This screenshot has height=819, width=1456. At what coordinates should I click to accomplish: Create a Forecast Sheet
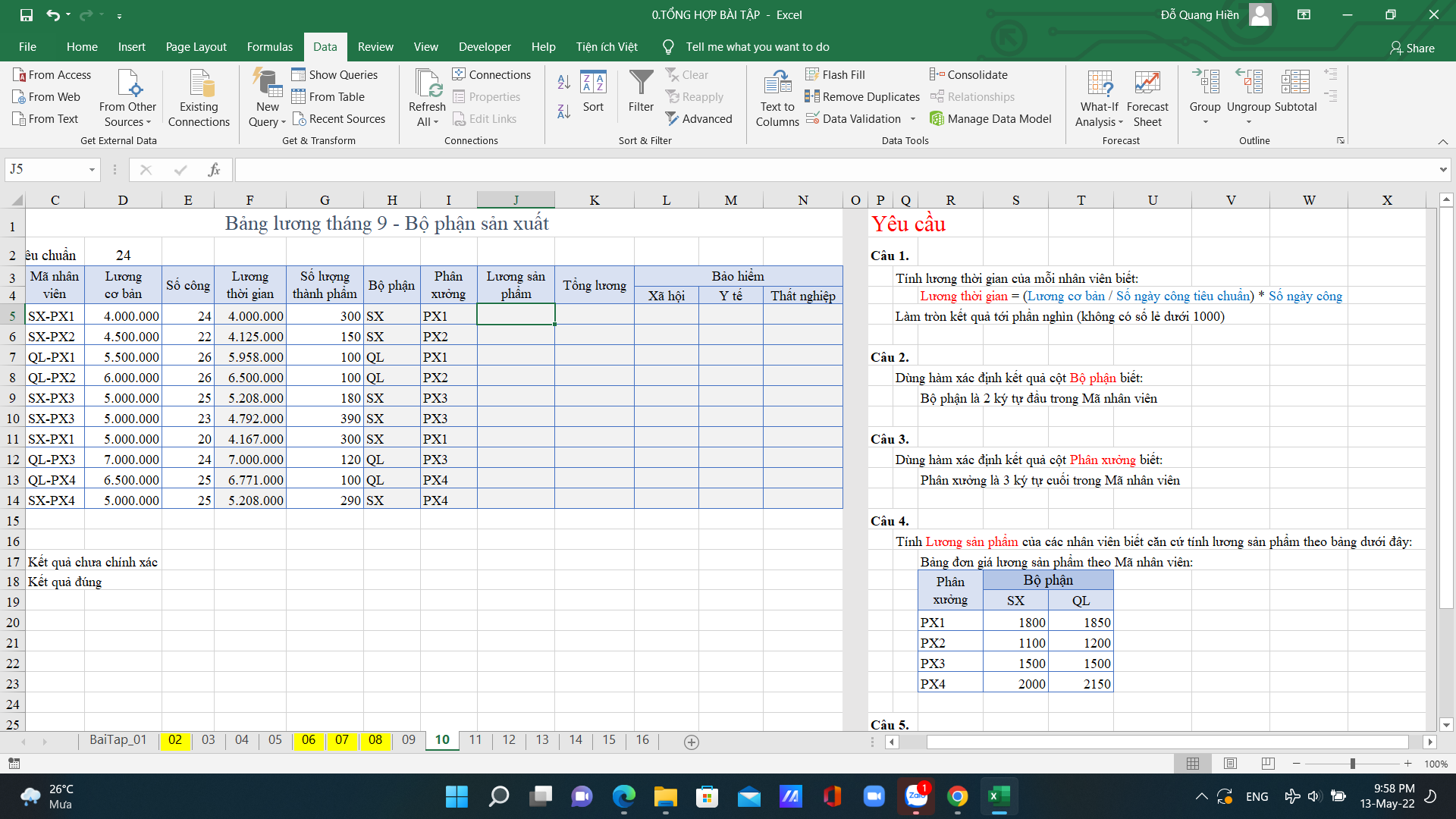(1147, 97)
